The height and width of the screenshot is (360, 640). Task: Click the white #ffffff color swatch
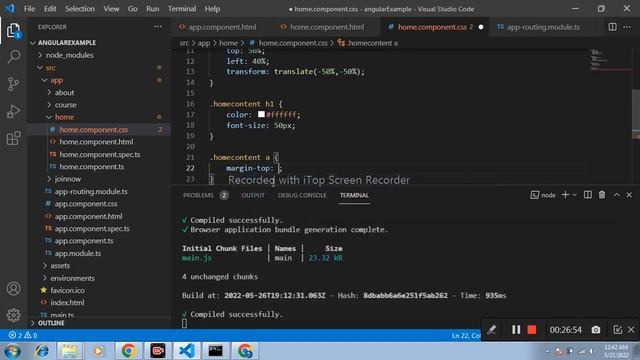(x=261, y=114)
